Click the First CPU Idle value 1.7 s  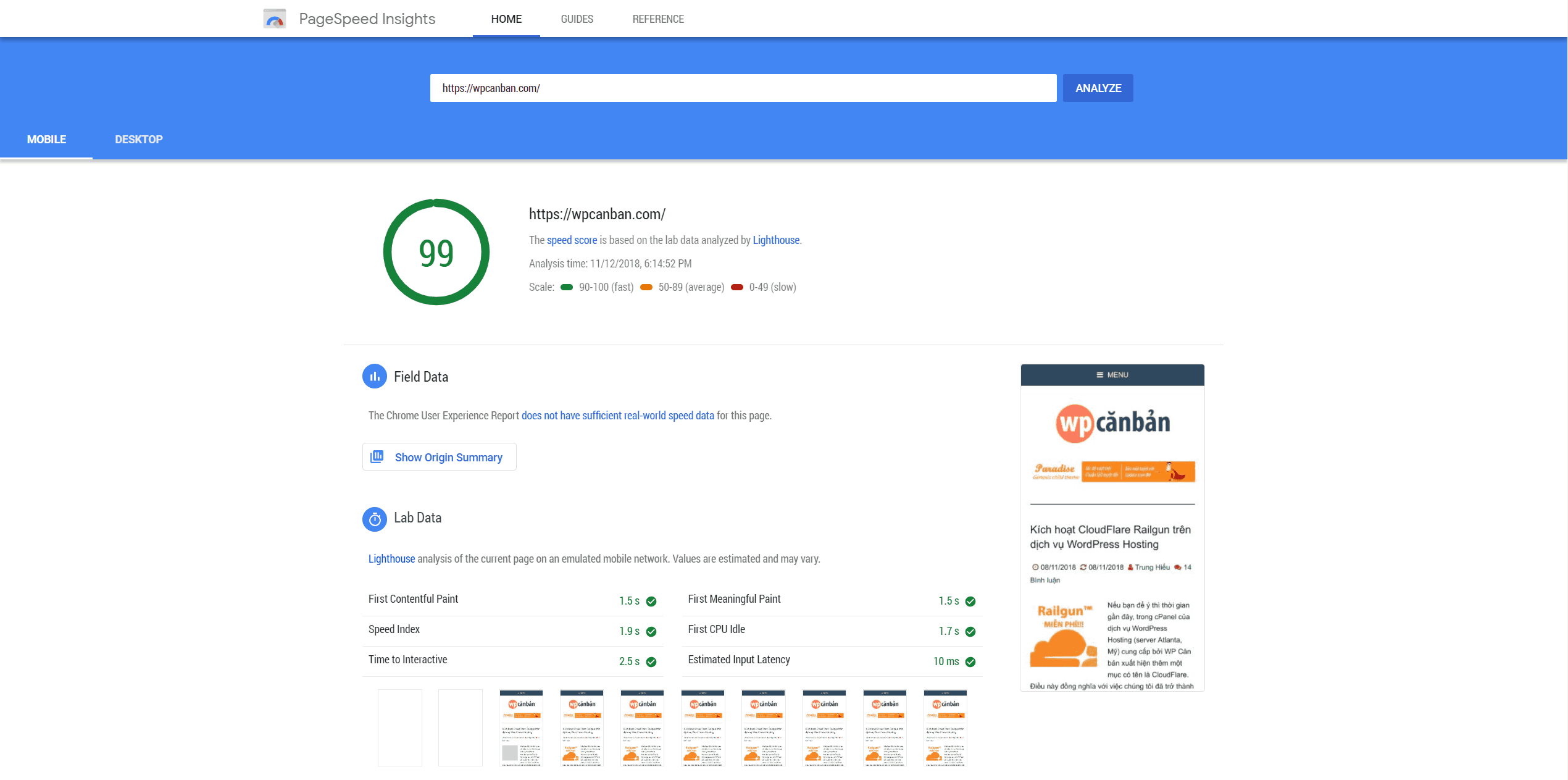tap(949, 631)
